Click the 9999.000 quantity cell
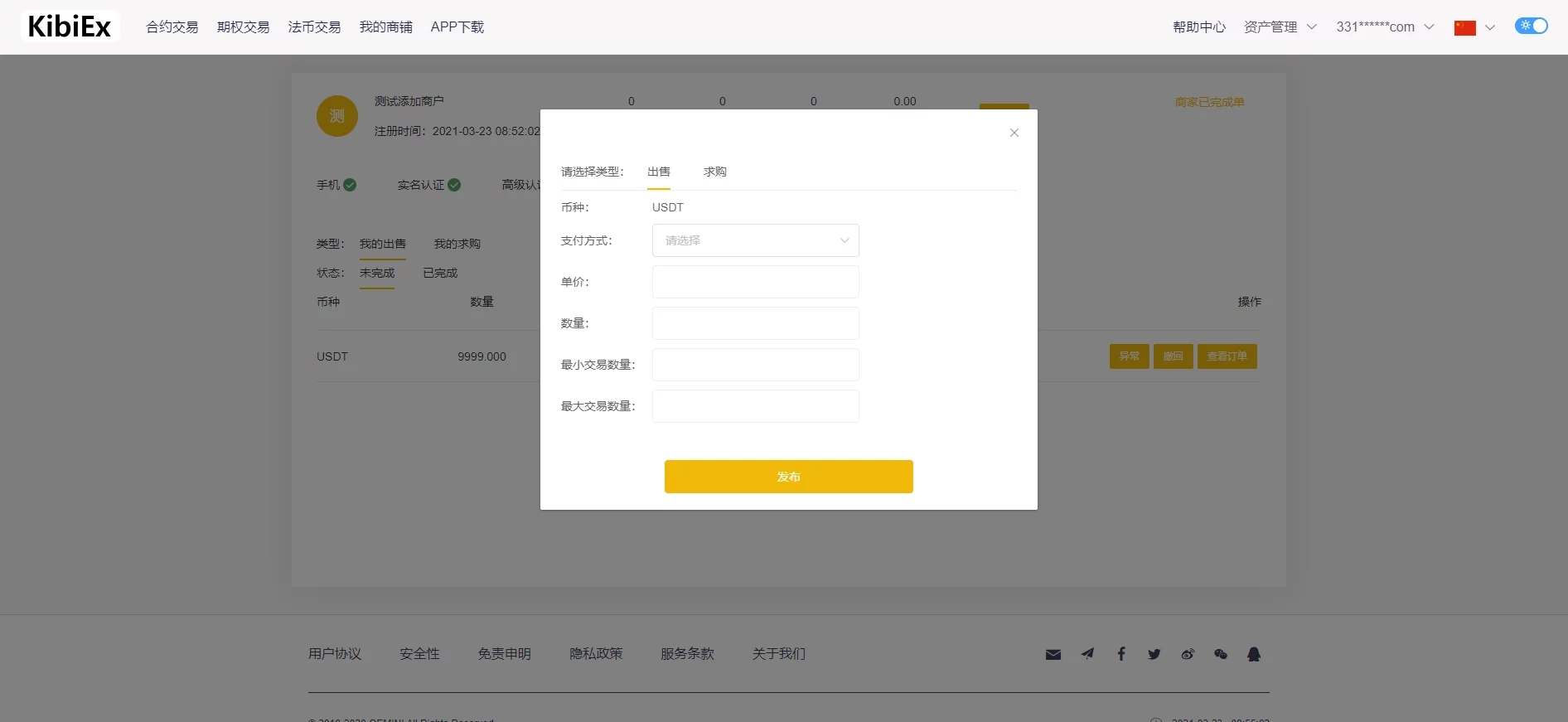Viewport: 1568px width, 722px height. pos(482,356)
